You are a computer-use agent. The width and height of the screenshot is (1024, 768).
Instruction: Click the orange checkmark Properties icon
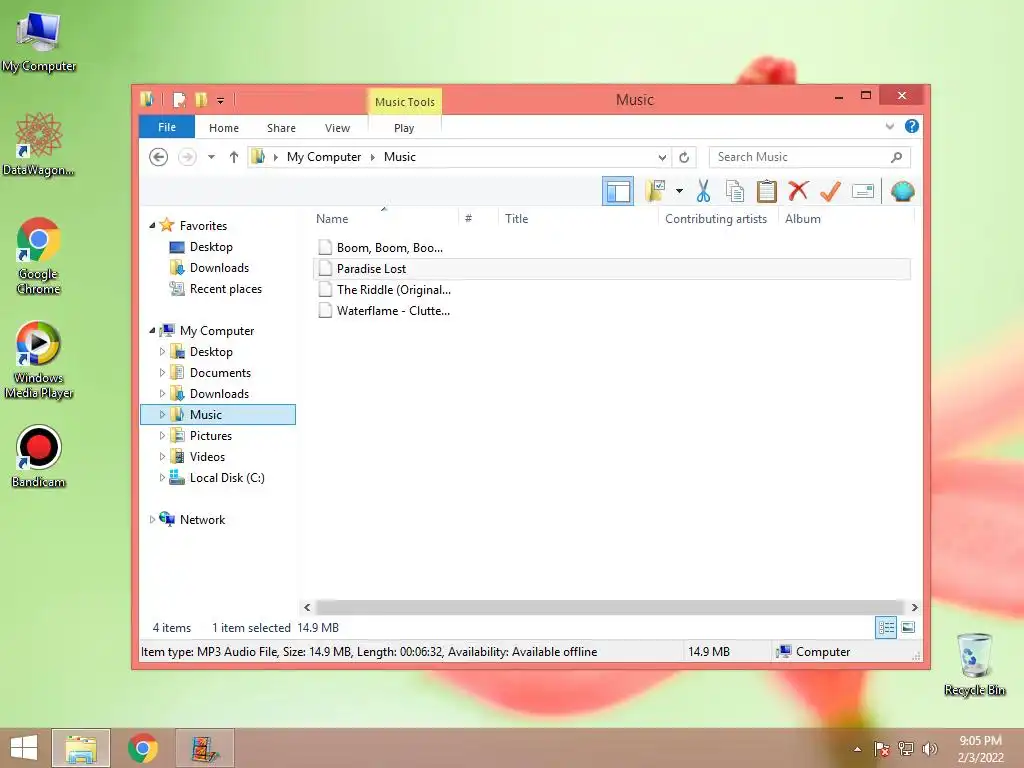click(x=830, y=191)
